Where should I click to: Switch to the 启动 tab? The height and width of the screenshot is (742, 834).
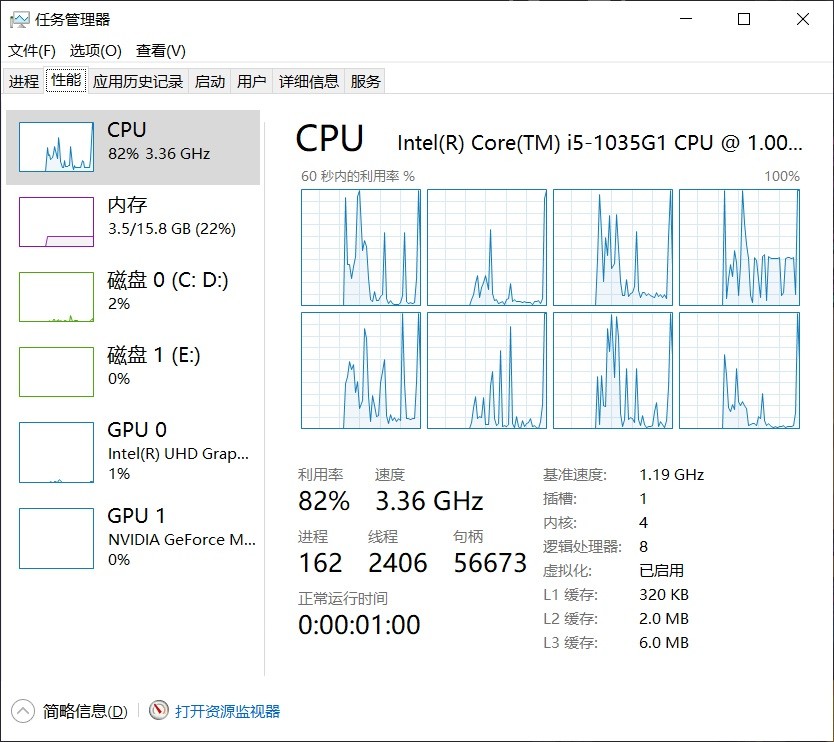[x=210, y=81]
